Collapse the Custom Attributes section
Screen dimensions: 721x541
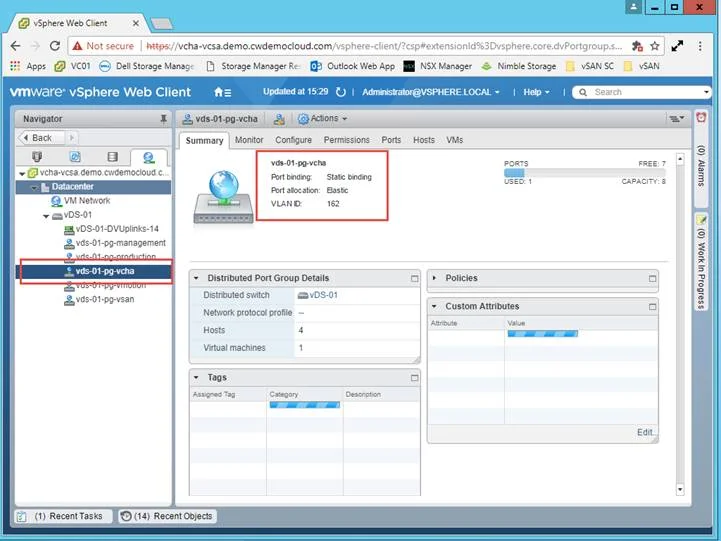(435, 306)
